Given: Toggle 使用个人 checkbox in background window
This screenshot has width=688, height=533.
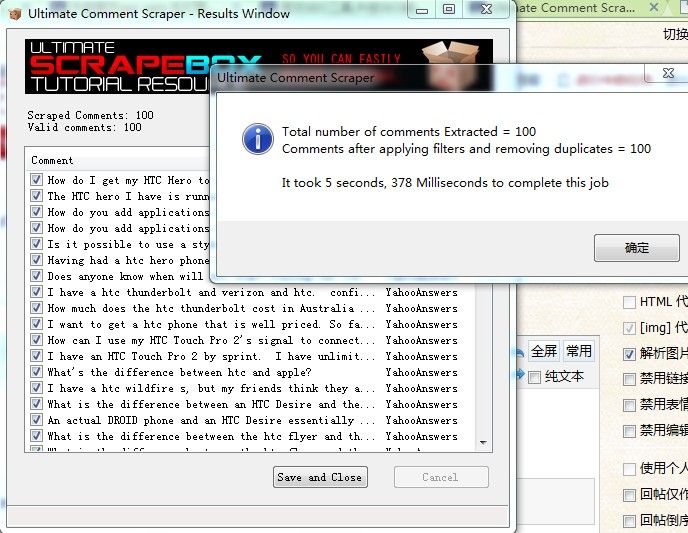Looking at the screenshot, I should [629, 469].
